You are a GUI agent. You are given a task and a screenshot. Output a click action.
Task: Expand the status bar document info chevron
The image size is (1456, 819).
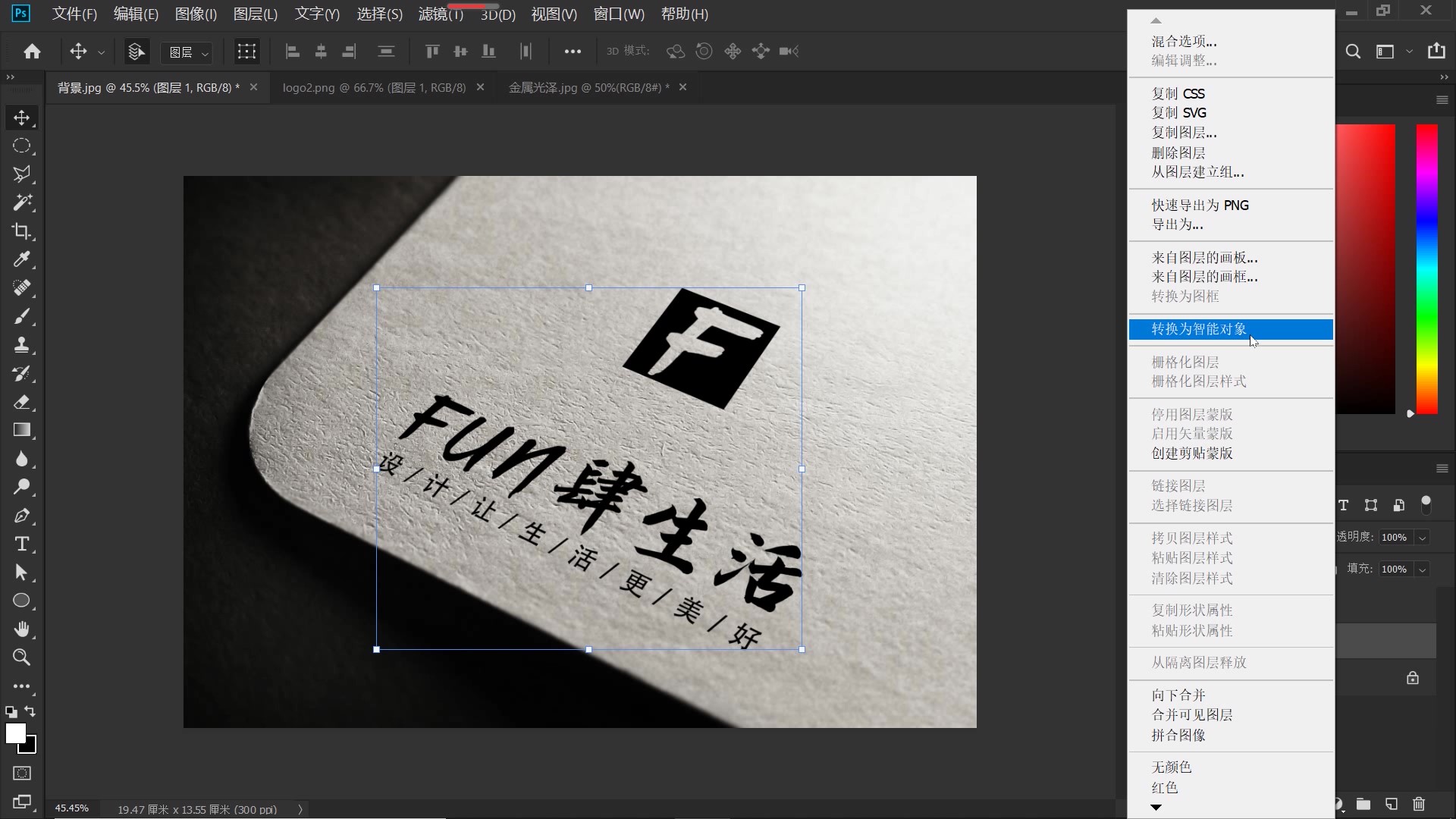299,808
